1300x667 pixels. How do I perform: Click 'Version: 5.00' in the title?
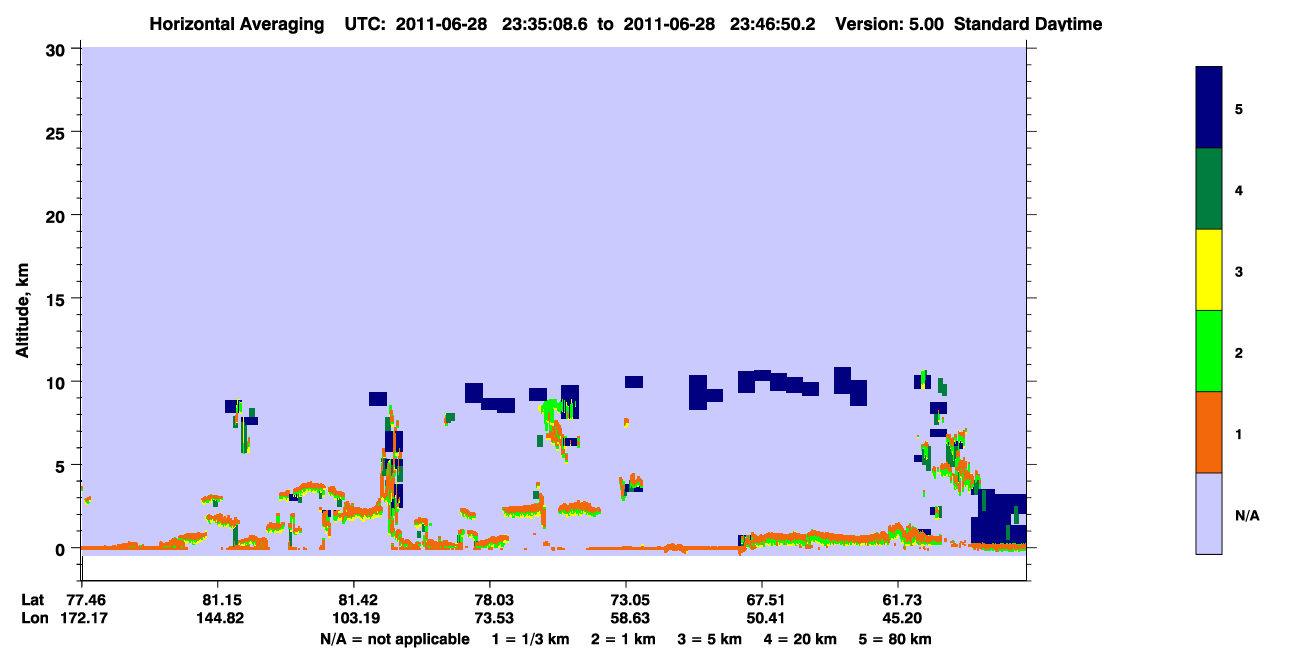pos(889,24)
